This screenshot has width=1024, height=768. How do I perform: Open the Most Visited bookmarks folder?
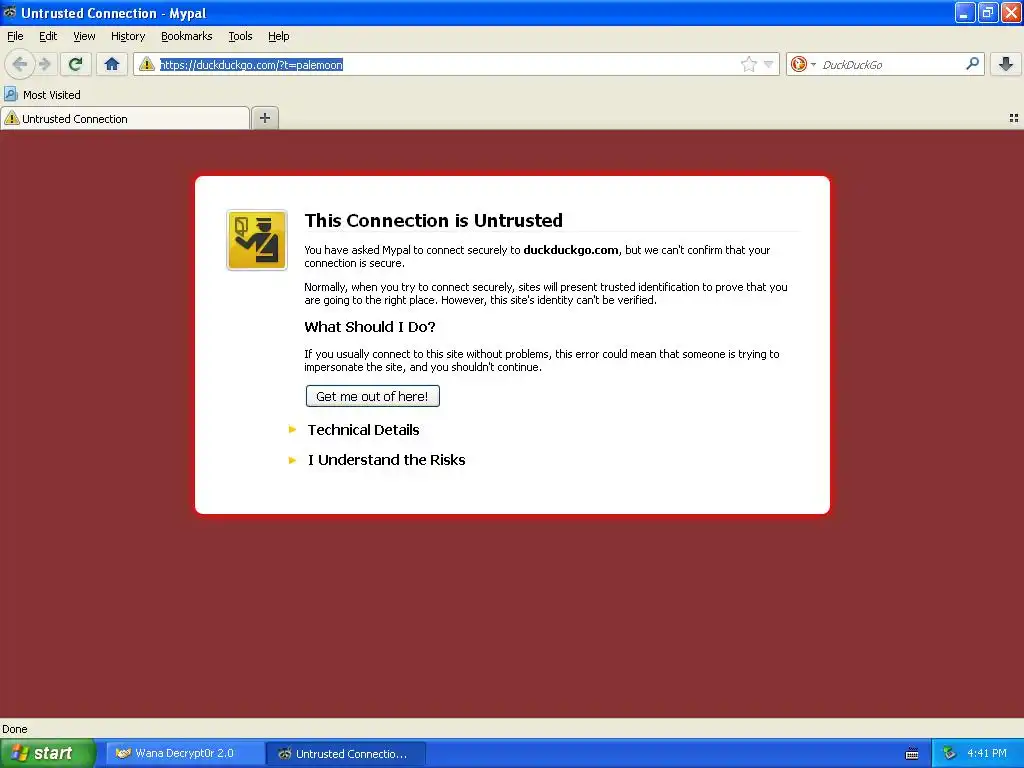(x=43, y=95)
